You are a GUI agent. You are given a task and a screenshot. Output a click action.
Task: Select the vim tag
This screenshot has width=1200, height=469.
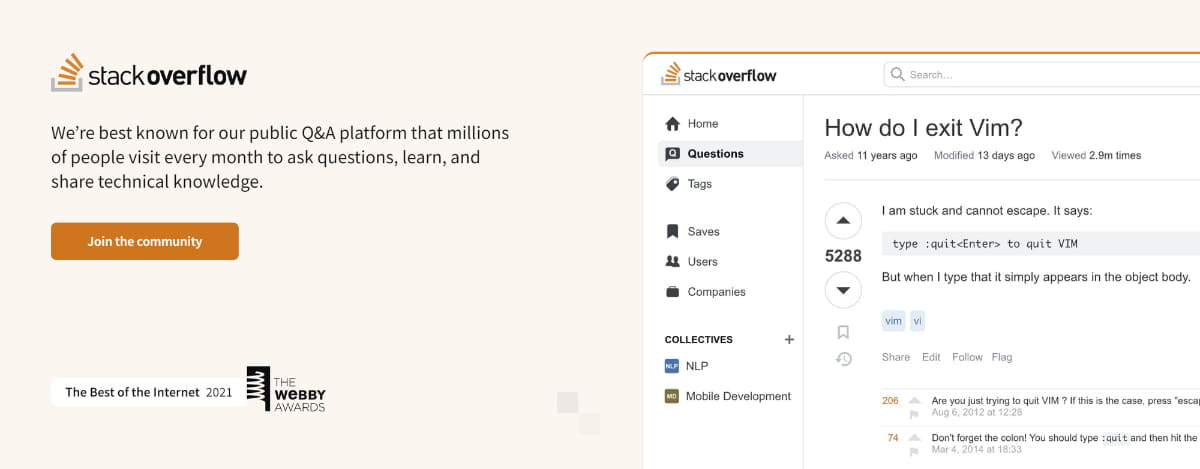click(893, 321)
